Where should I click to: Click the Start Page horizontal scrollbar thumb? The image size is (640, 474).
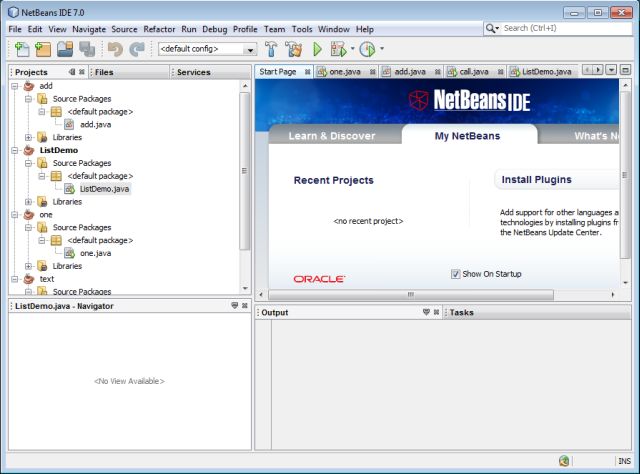pos(411,294)
